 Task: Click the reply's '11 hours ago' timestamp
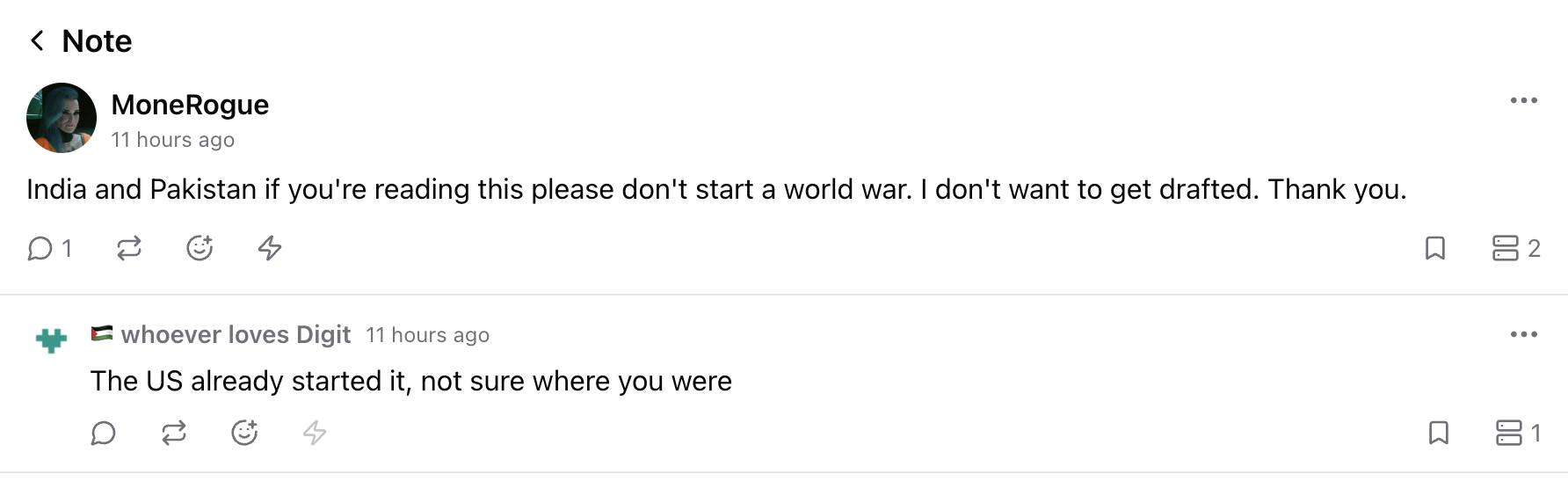[x=427, y=335]
